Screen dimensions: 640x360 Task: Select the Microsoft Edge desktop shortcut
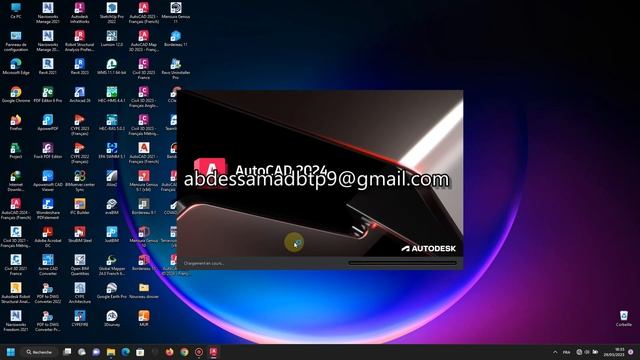tap(16, 67)
